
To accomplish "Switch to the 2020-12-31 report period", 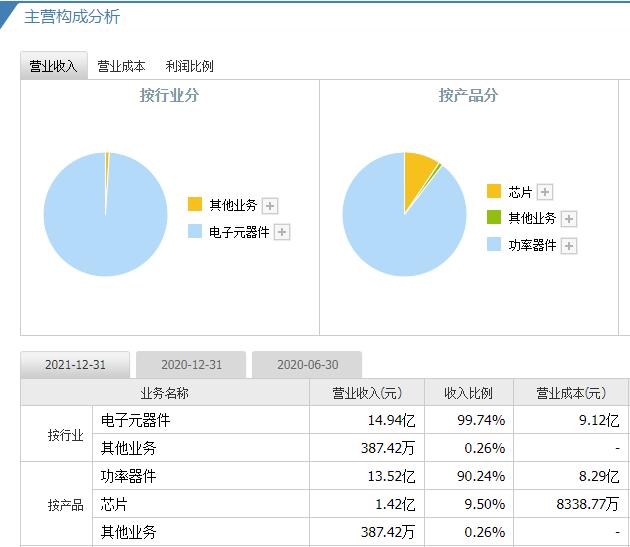I will (191, 365).
